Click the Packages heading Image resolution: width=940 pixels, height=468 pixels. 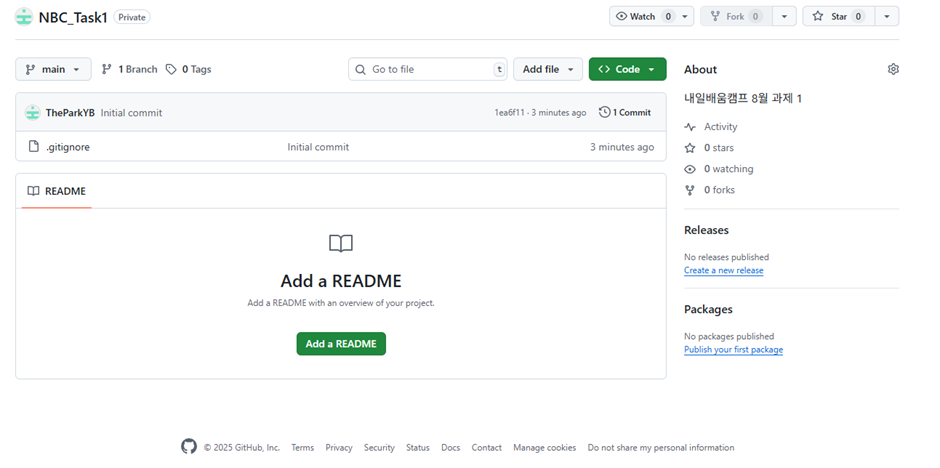click(x=708, y=309)
